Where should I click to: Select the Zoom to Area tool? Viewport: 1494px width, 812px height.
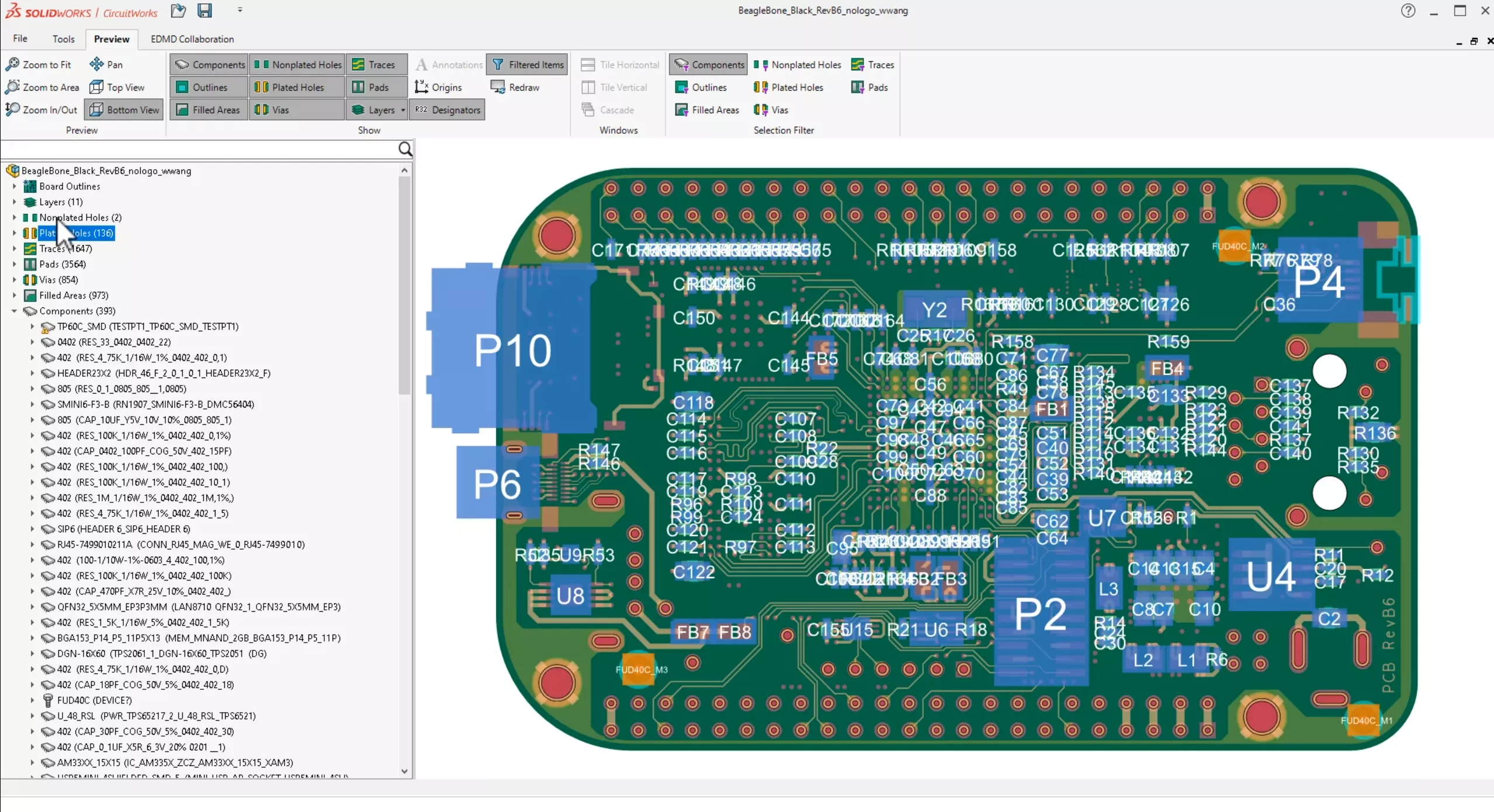[42, 87]
